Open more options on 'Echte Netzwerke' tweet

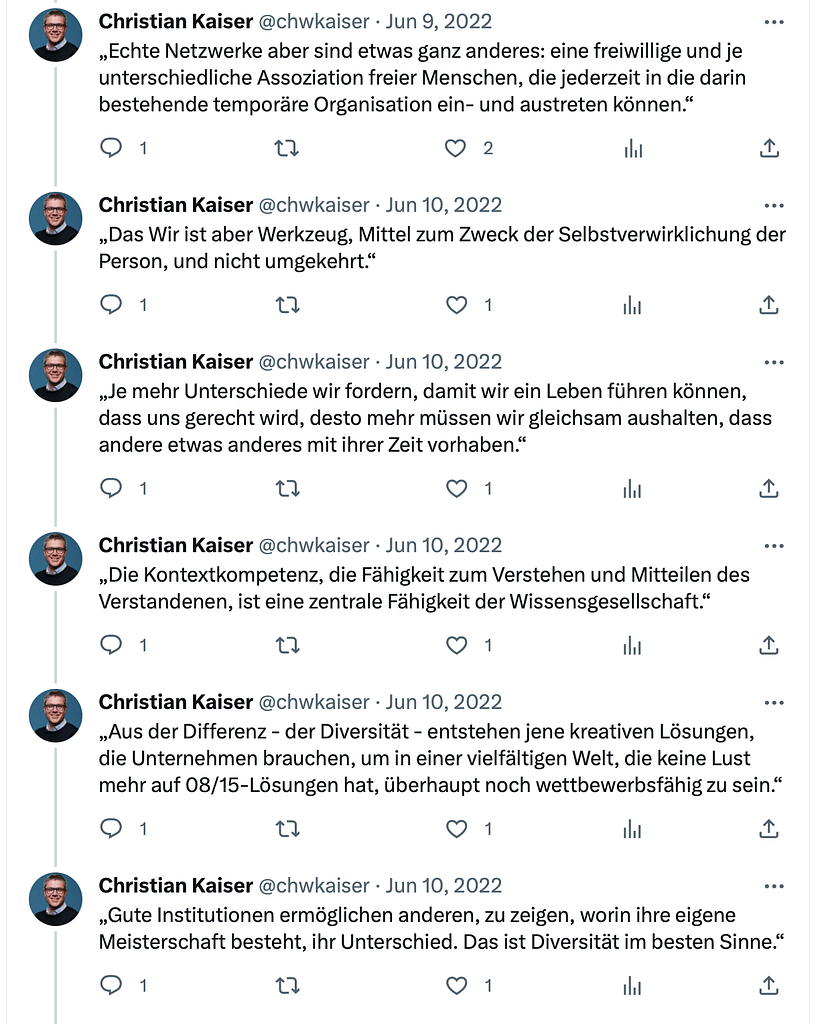click(774, 21)
